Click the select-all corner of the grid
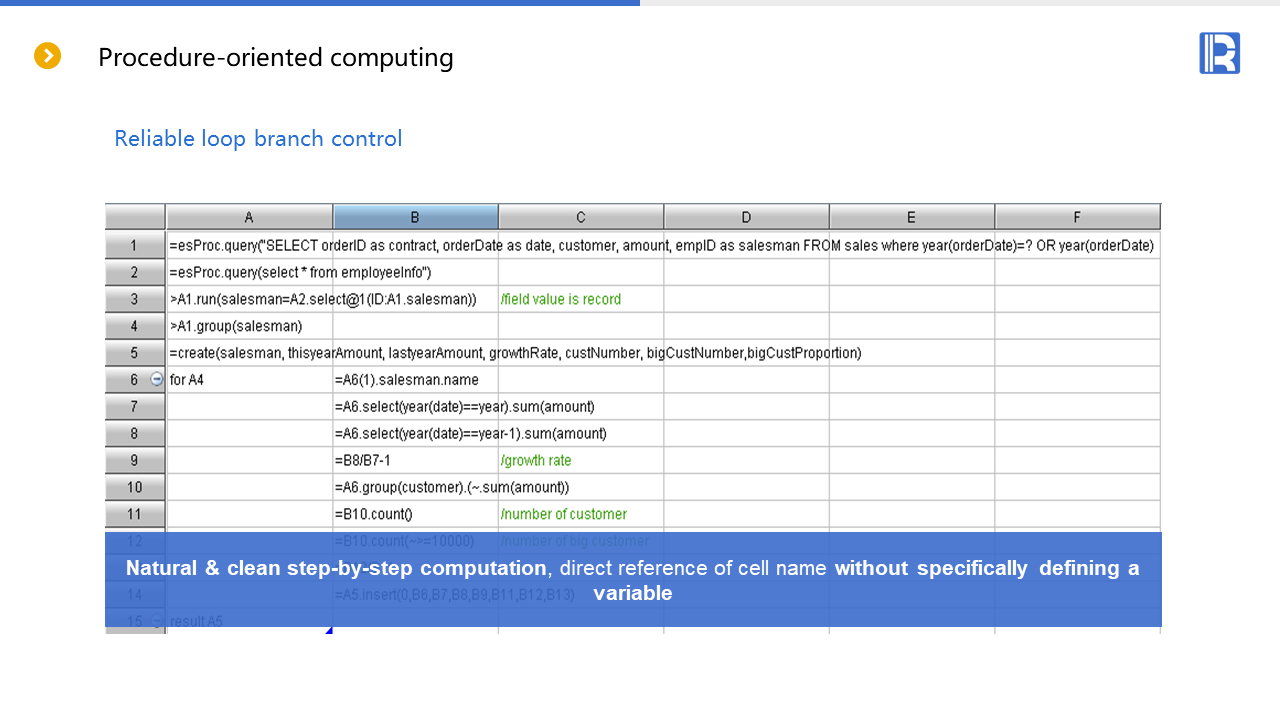Screen dimensions: 1280x720 135,217
